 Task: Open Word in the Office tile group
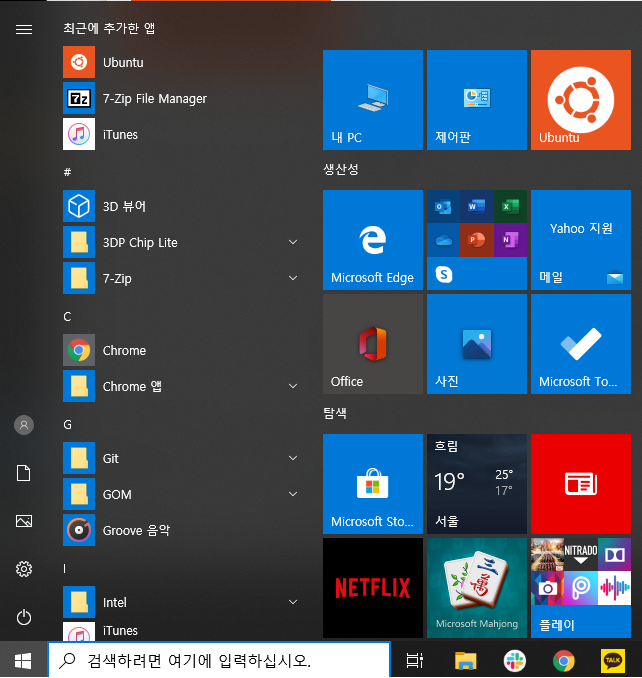[476, 207]
